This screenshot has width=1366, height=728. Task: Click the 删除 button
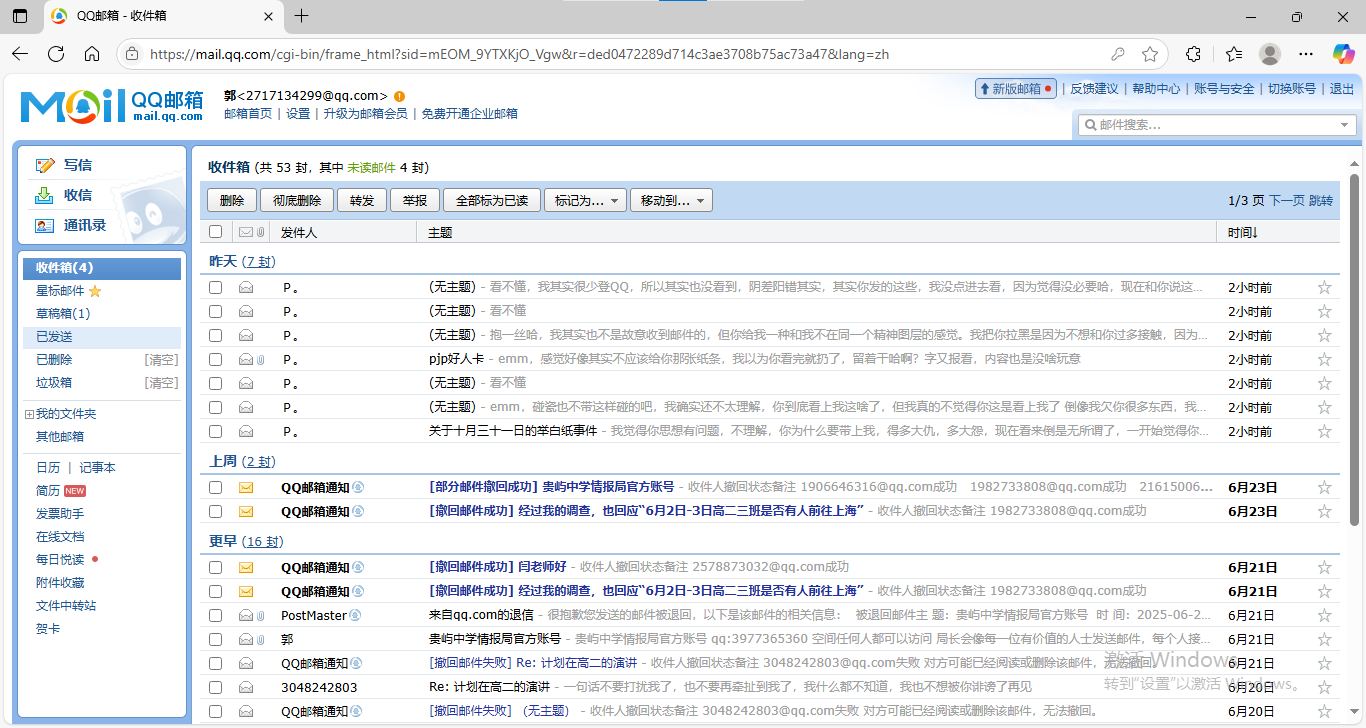click(x=232, y=200)
